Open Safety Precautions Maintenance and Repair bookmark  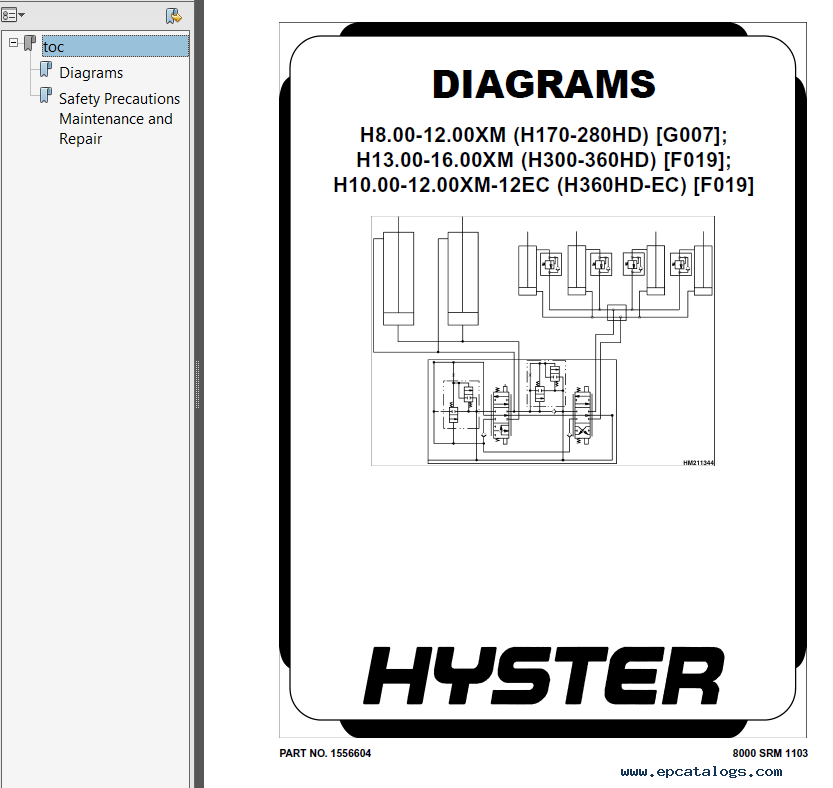coord(119,118)
